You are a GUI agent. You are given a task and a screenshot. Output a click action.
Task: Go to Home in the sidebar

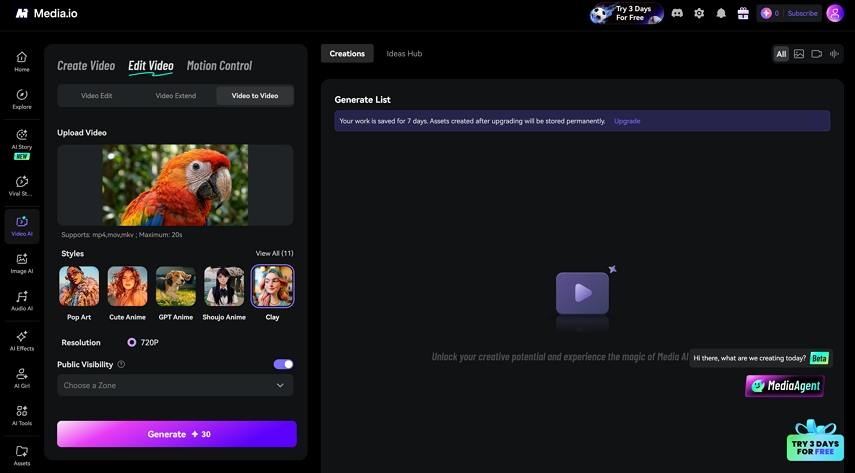(22, 62)
